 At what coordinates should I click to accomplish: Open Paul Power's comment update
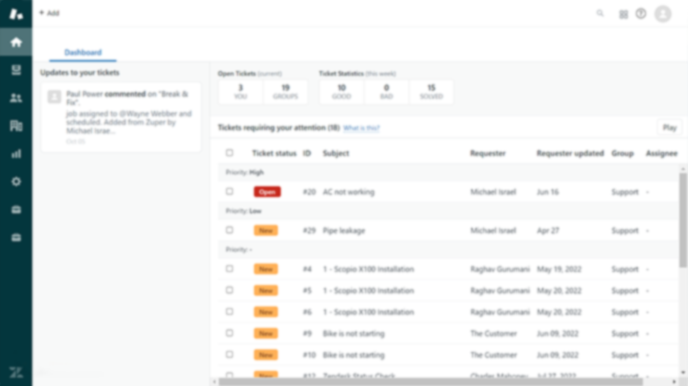click(121, 117)
